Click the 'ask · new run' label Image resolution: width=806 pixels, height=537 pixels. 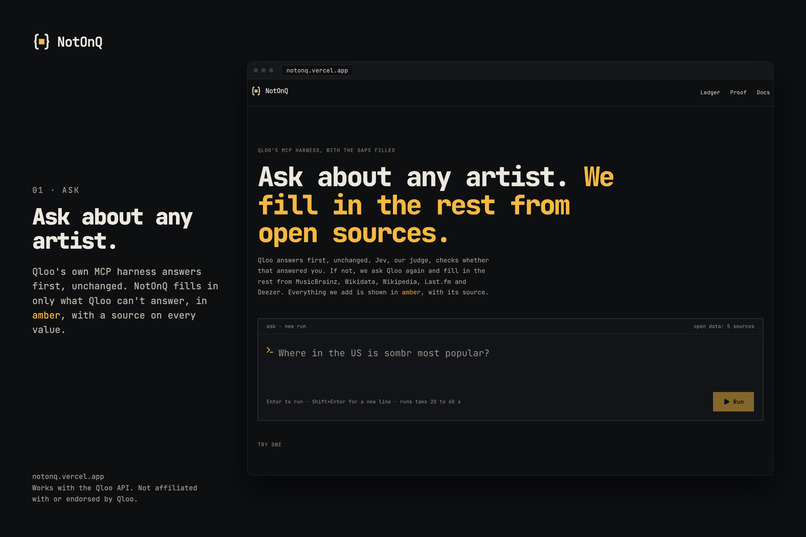286,326
